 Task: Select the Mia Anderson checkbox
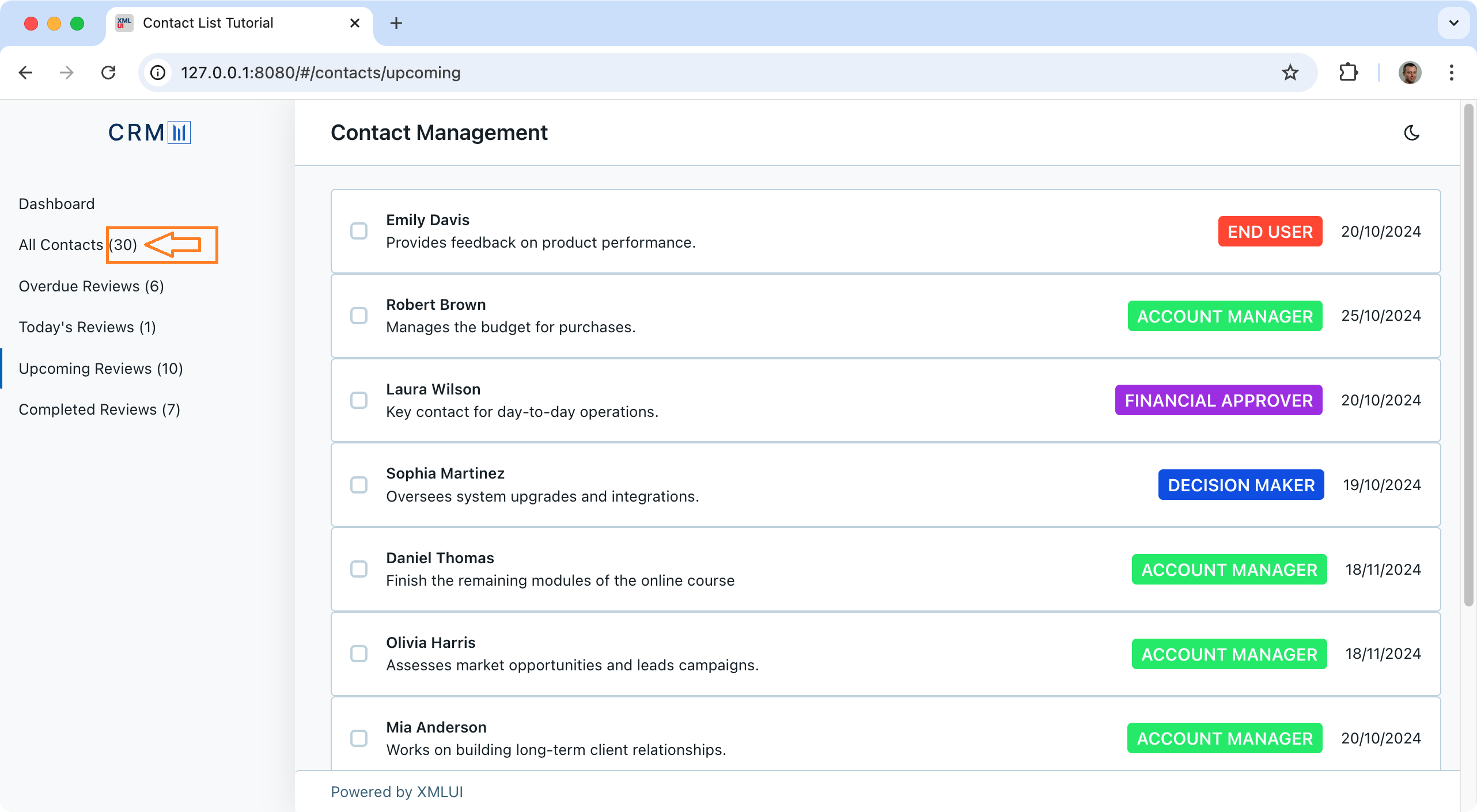pyautogui.click(x=359, y=738)
